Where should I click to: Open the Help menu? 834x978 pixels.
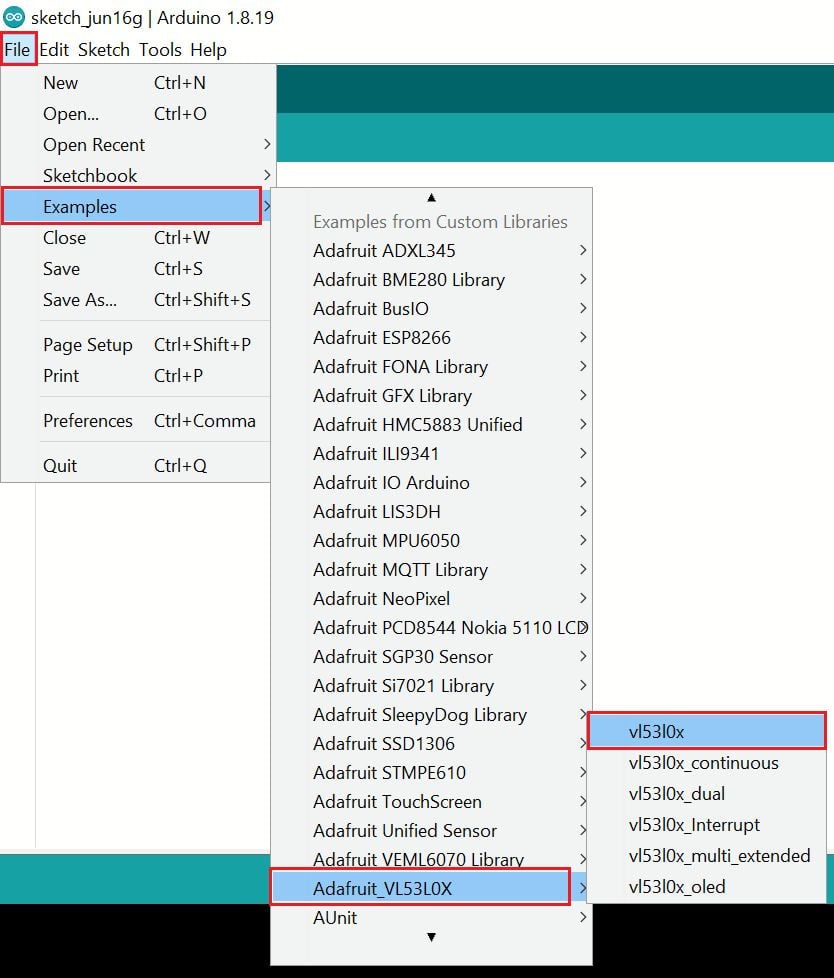tap(208, 50)
